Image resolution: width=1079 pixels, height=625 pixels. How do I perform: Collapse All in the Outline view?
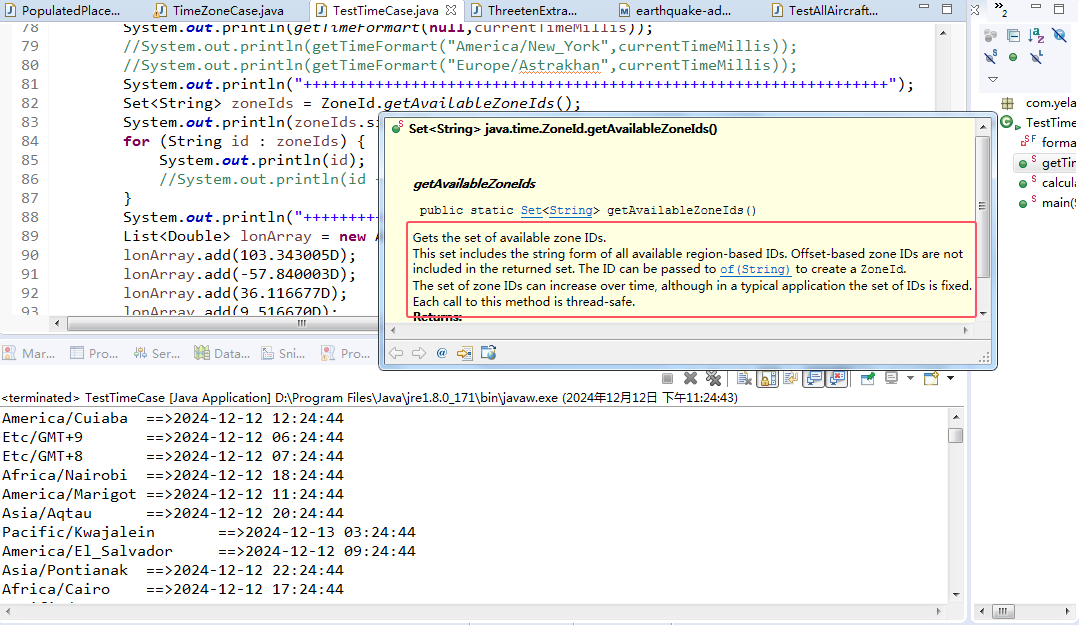(1013, 35)
